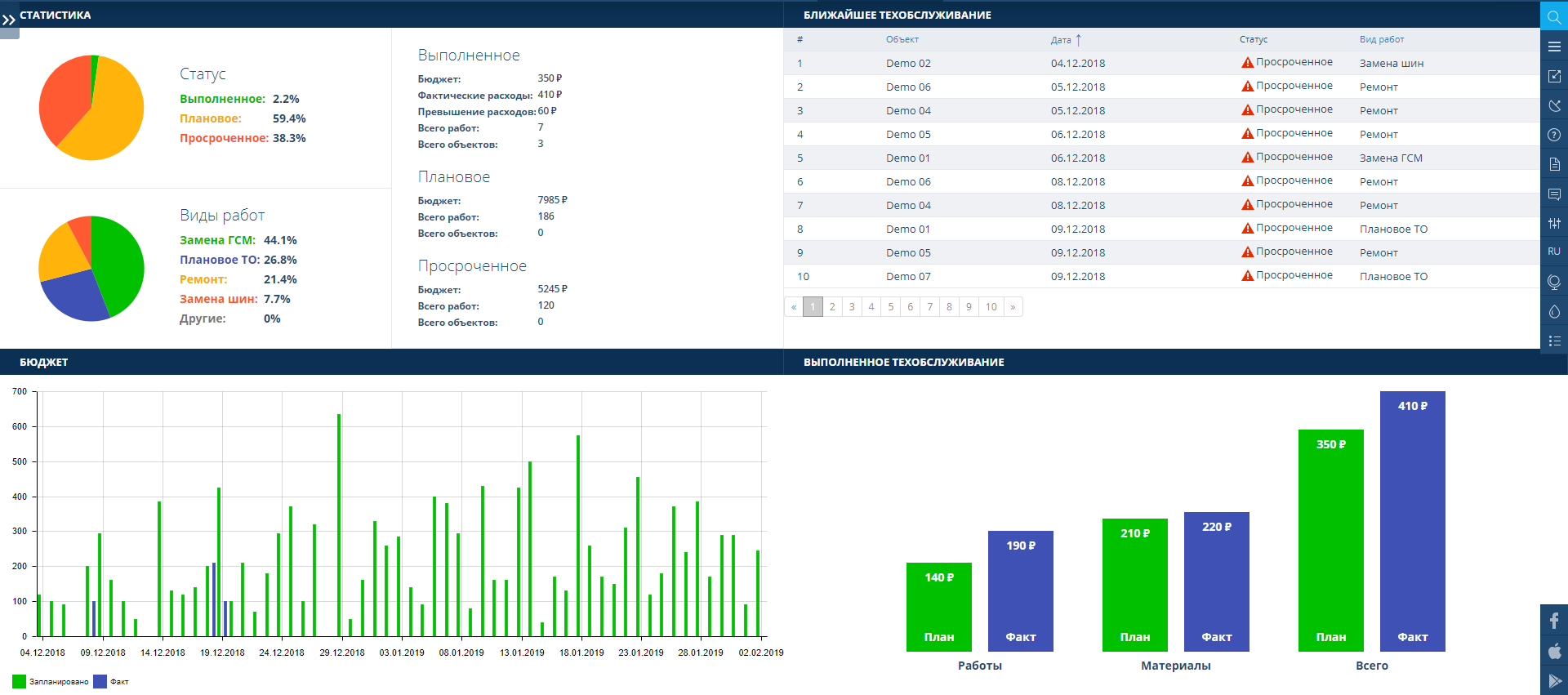Click planned budget value 7985 ₽

click(x=552, y=200)
